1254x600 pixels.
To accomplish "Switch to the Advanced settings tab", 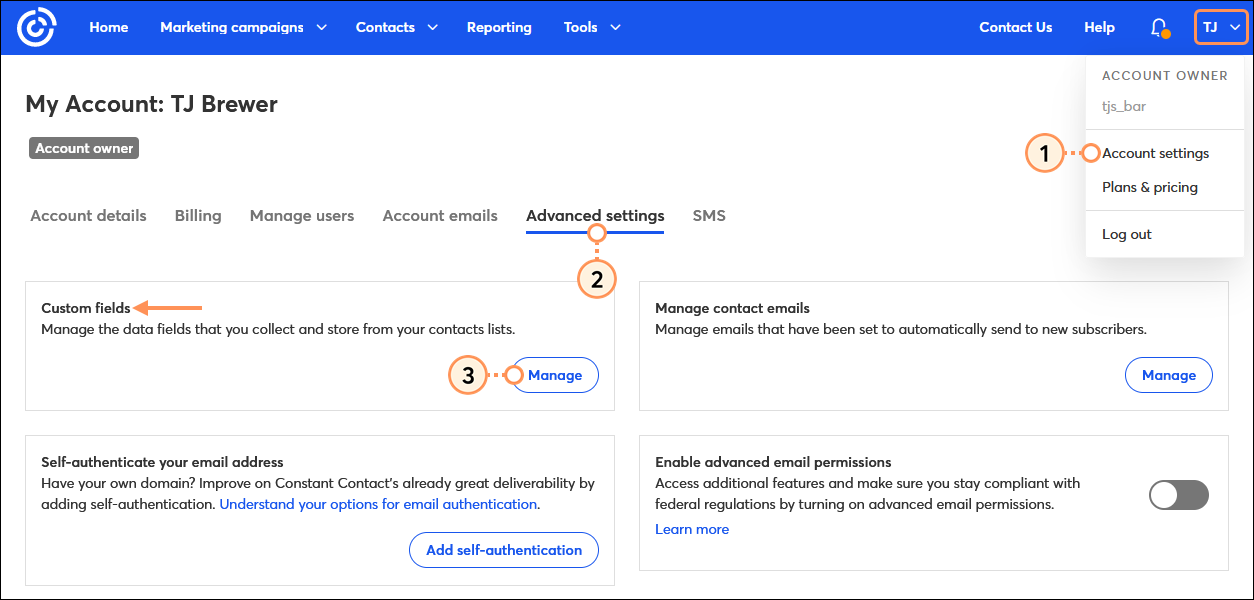I will 595,215.
